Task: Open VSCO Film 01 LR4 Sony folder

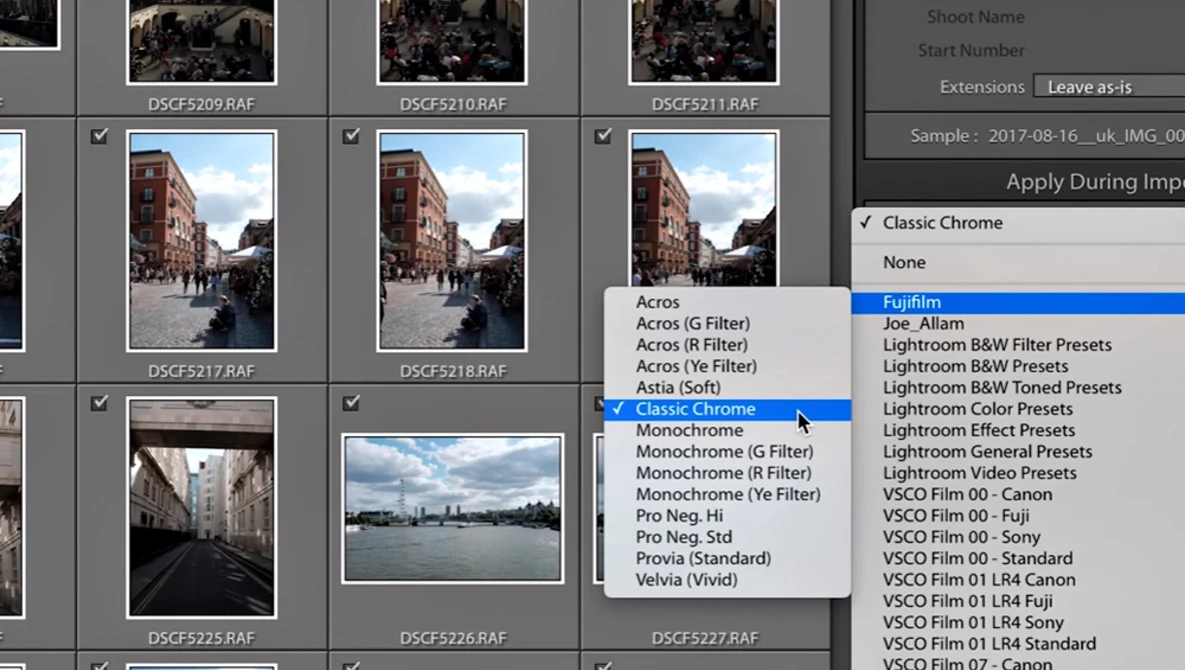Action: click(x=1018, y=622)
